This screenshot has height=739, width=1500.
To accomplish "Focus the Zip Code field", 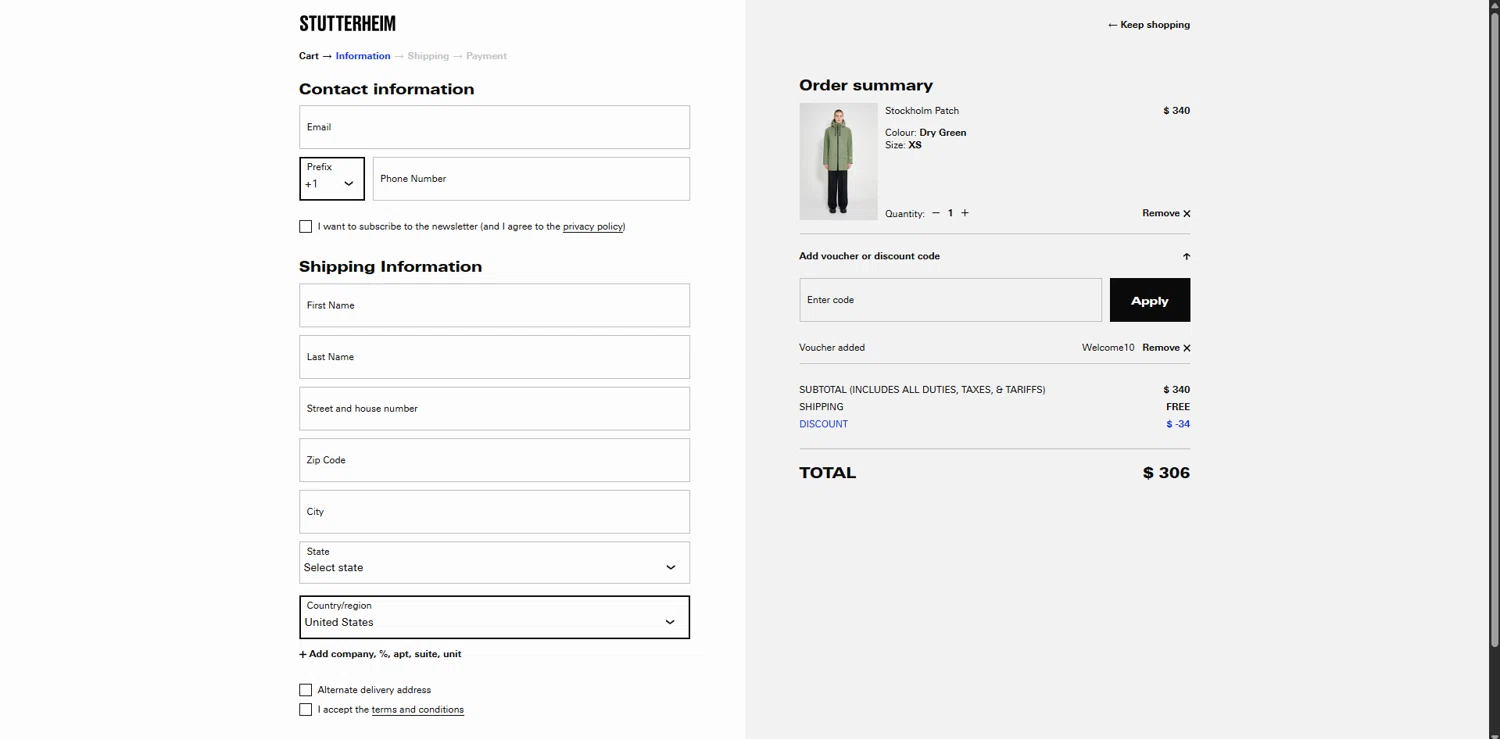I will (x=494, y=460).
